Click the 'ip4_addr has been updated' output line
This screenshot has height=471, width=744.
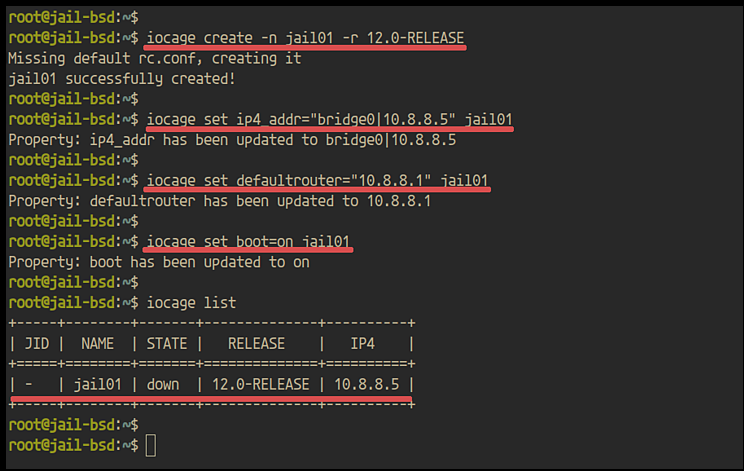point(231,140)
